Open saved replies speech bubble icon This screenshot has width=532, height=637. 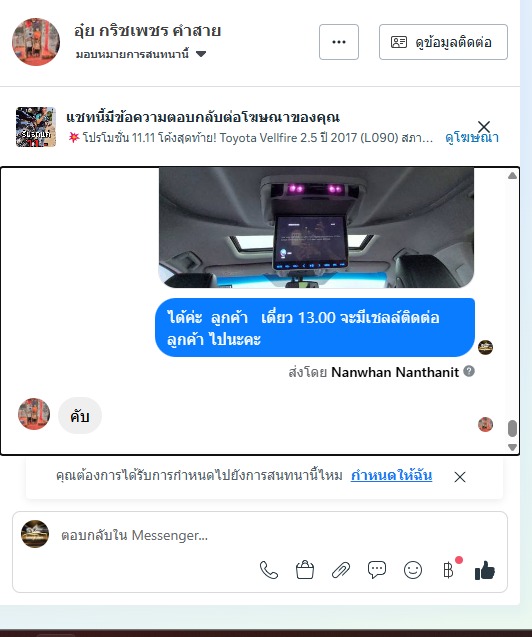(377, 570)
